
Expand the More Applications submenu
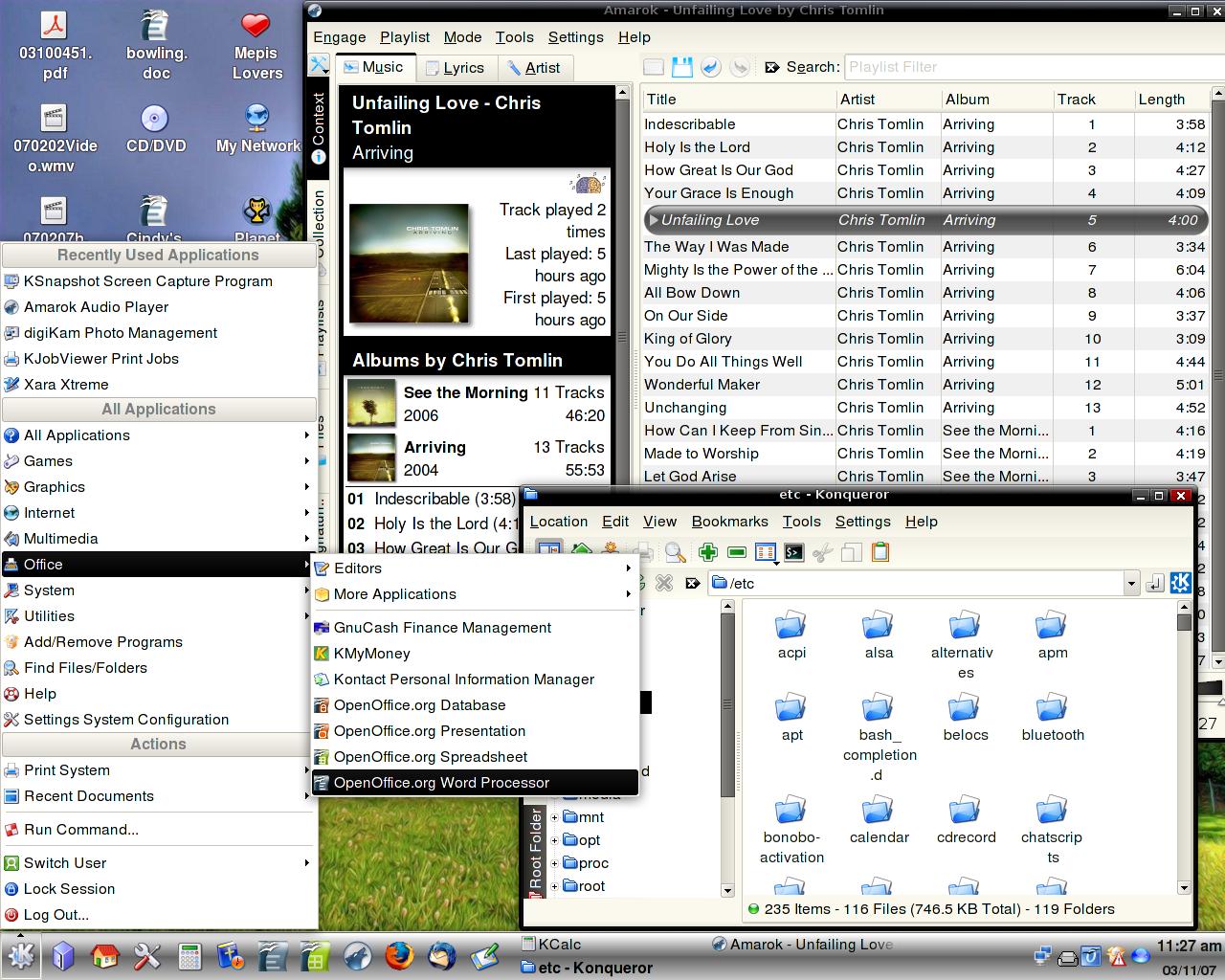[475, 593]
